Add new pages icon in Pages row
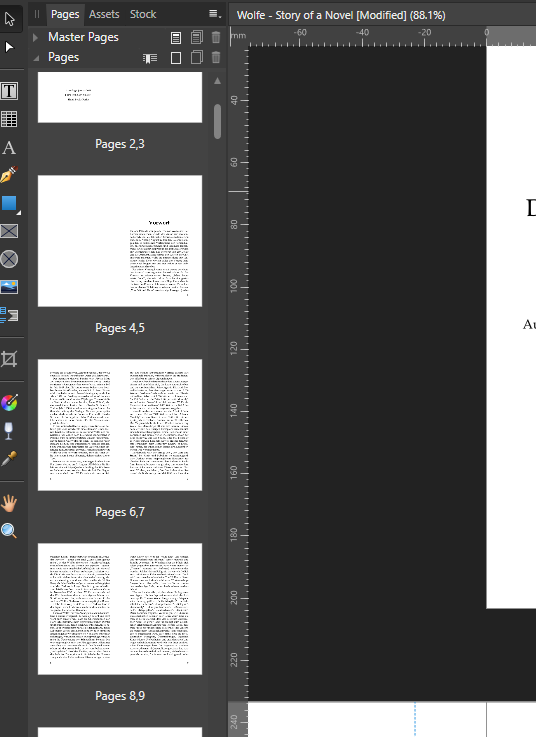 click(176, 58)
